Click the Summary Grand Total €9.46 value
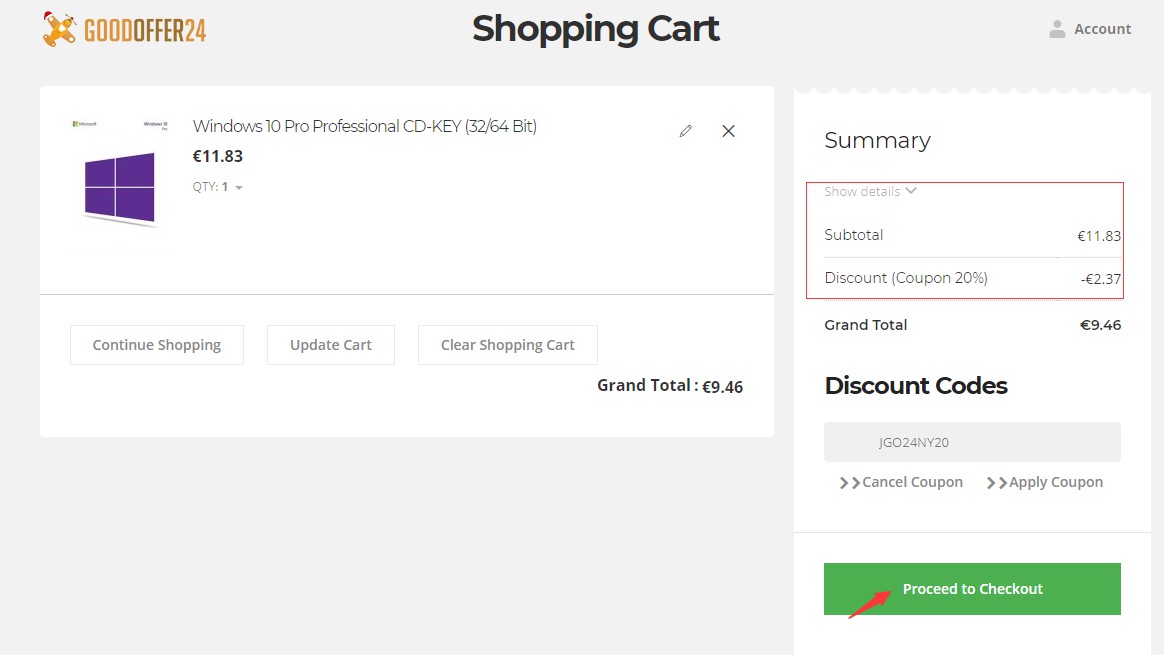This screenshot has width=1164, height=655. (1100, 325)
